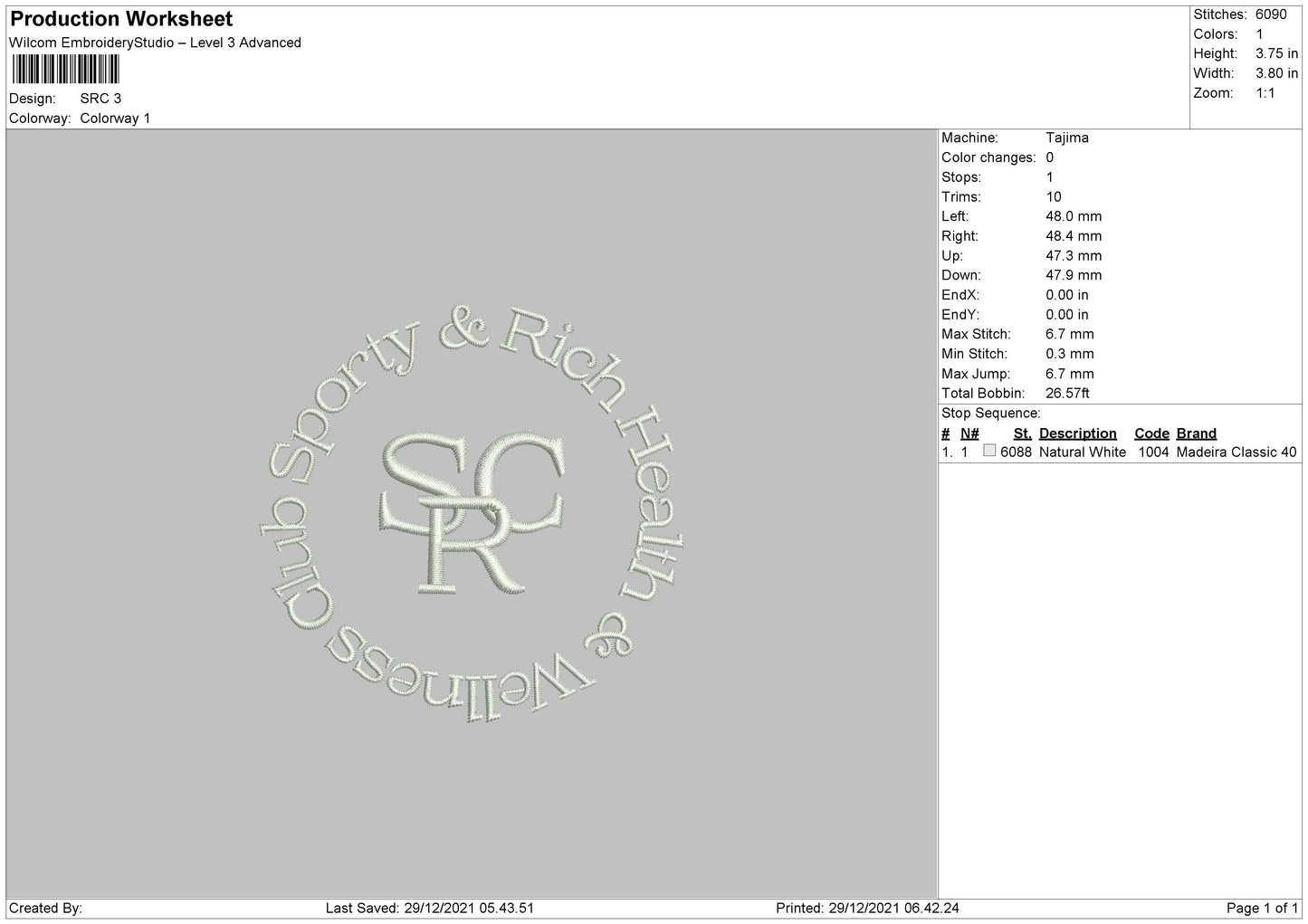Viewport: 1308px width, 924px height.
Task: Click the Stitches value 6090
Action: pos(1270,14)
